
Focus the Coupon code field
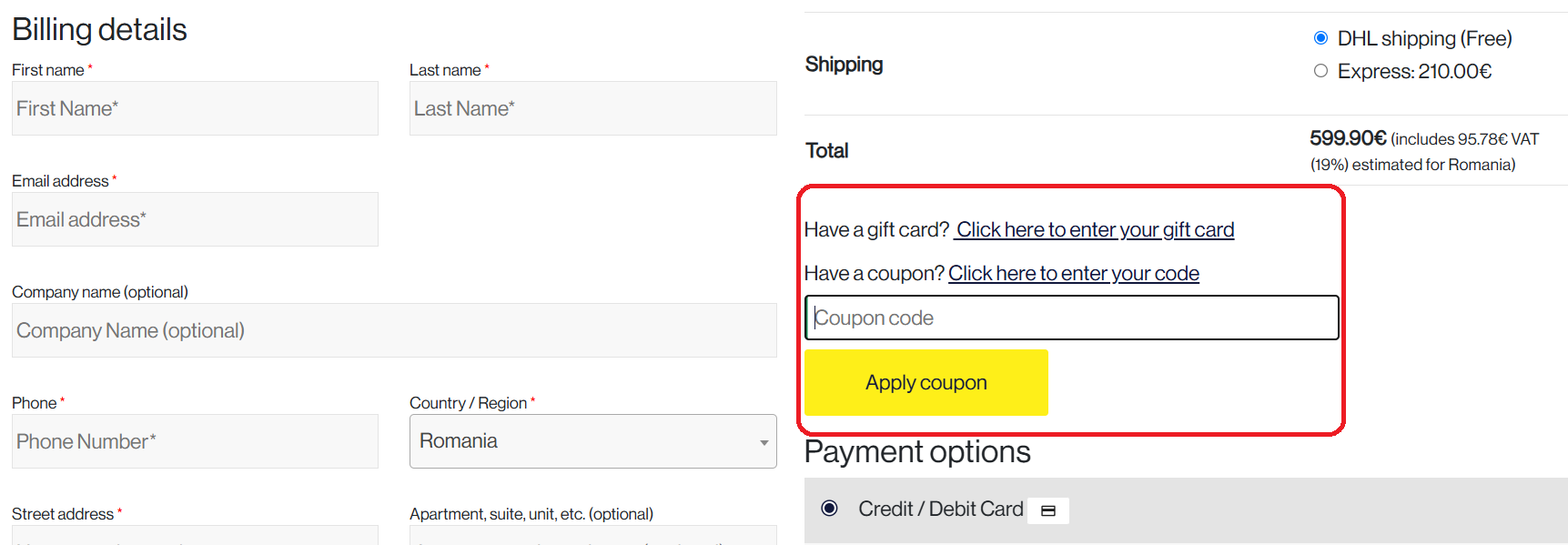[x=1071, y=318]
